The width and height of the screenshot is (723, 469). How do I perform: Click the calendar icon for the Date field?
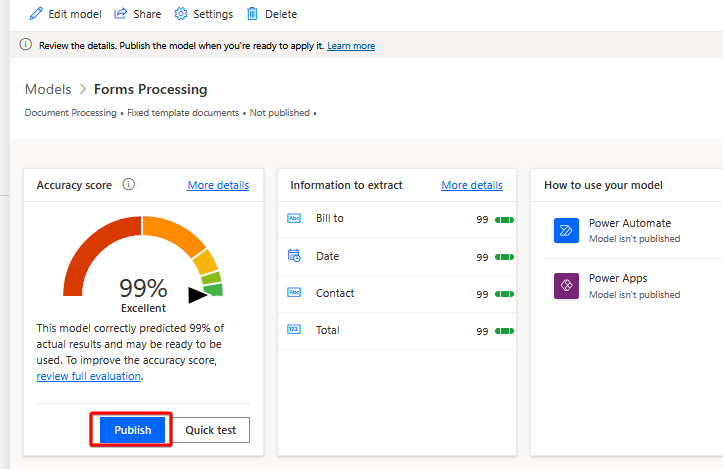click(x=294, y=255)
